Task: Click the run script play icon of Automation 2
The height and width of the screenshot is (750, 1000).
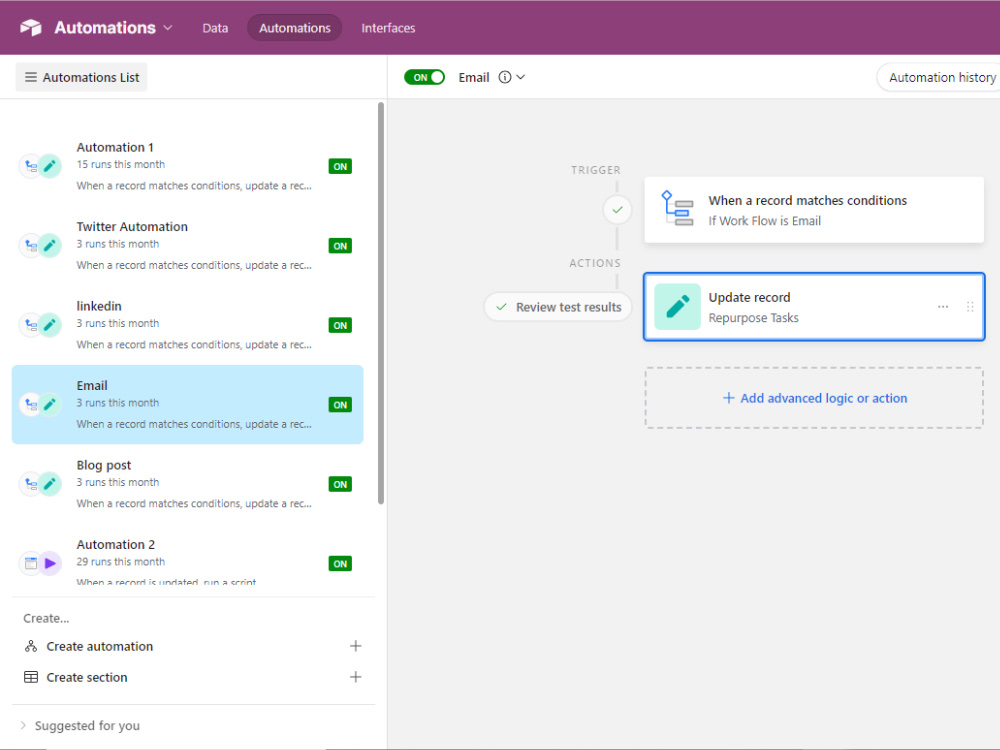Action: (50, 563)
